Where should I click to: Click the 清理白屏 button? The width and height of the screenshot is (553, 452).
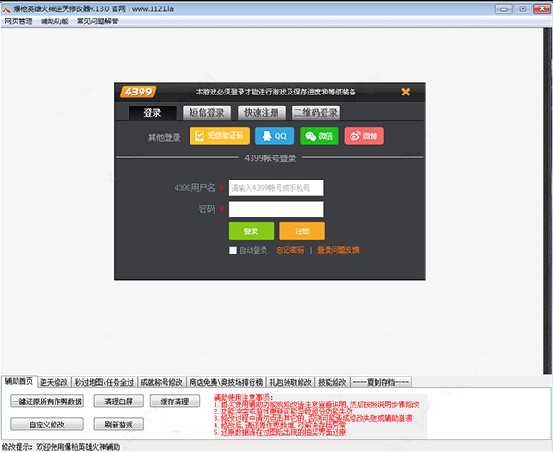(x=118, y=401)
